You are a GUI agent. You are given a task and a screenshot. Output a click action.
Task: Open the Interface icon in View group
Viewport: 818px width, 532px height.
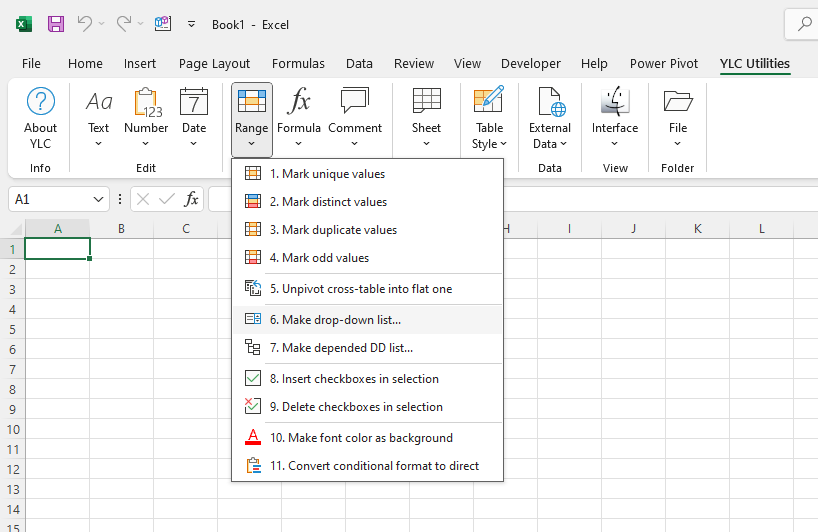tap(614, 102)
